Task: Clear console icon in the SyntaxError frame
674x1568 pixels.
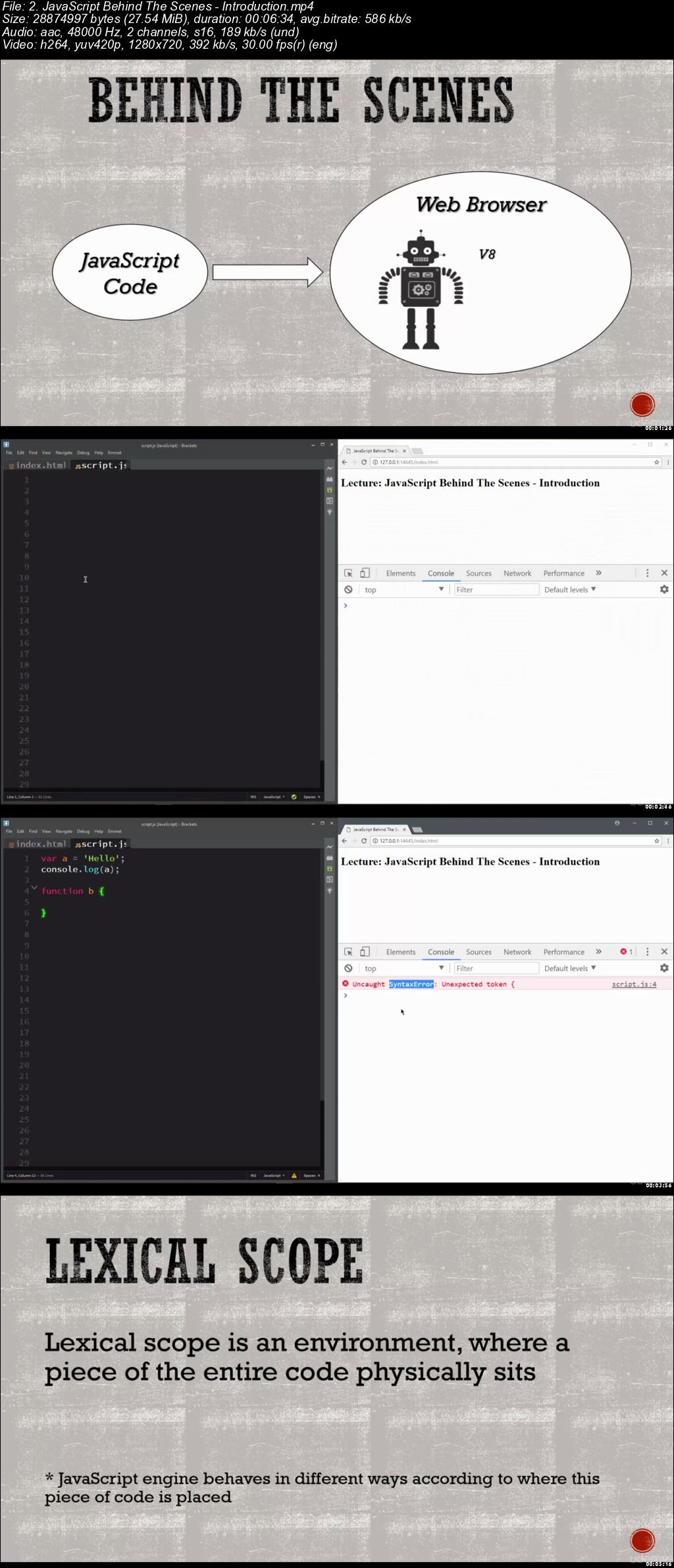Action: (348, 968)
